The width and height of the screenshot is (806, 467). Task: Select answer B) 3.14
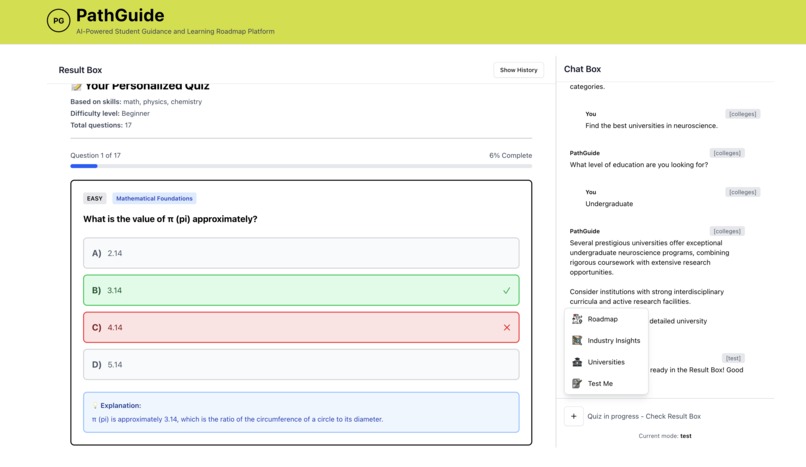(301, 290)
